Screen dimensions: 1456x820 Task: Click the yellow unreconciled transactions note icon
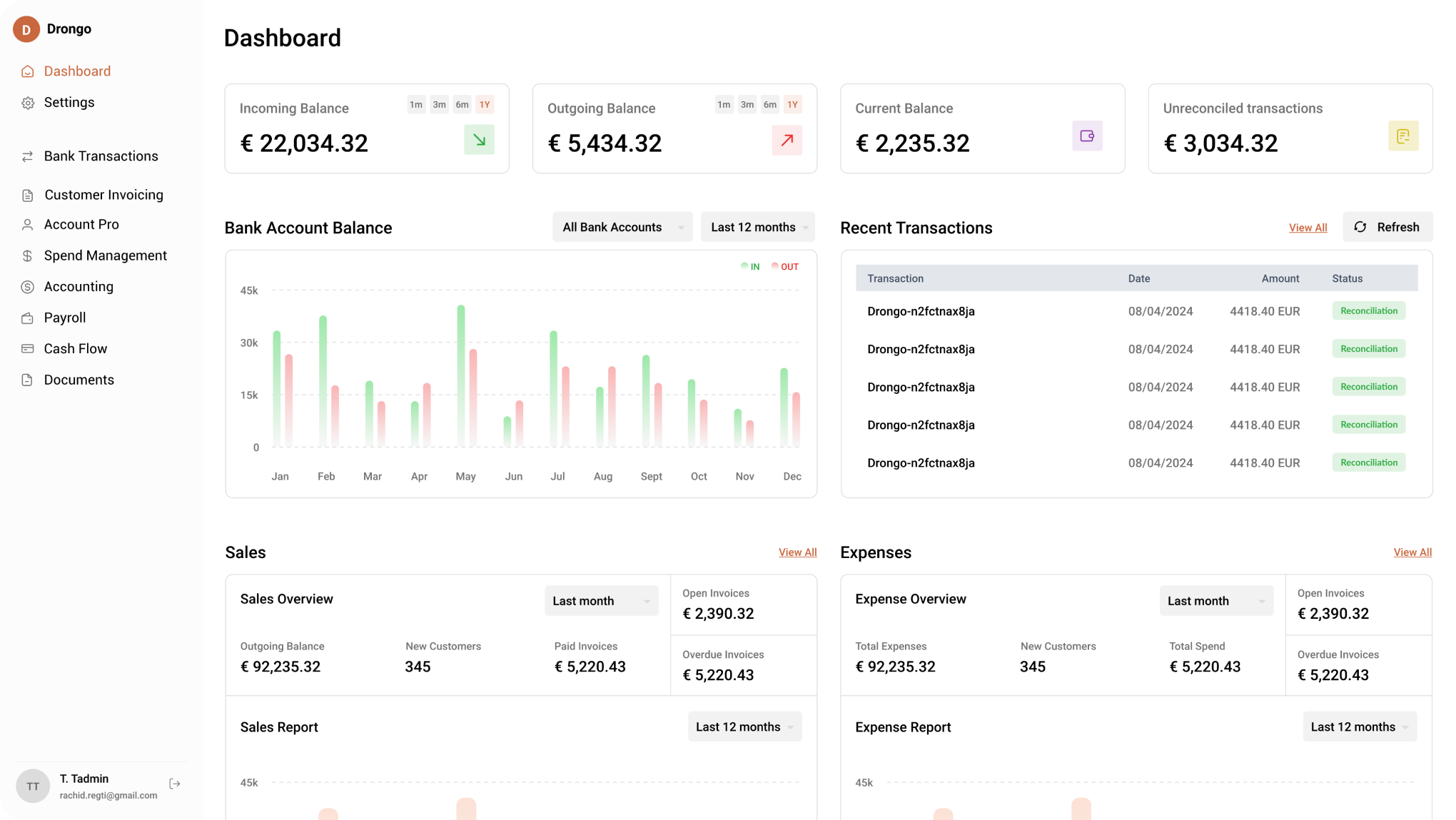(1402, 136)
